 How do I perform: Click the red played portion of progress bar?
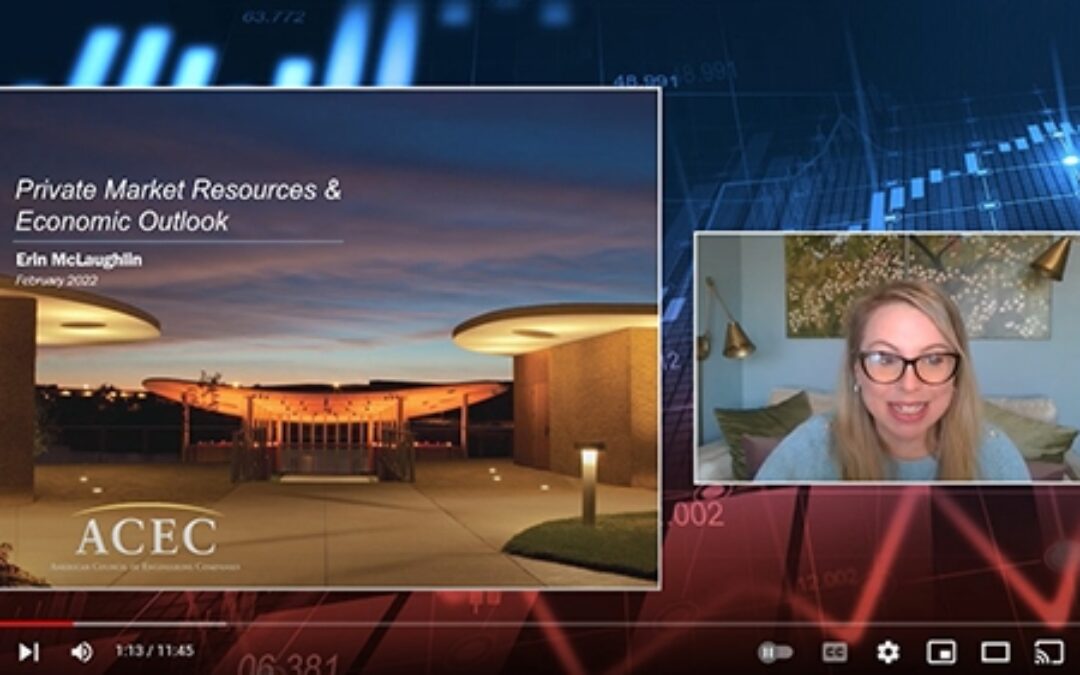pos(36,624)
